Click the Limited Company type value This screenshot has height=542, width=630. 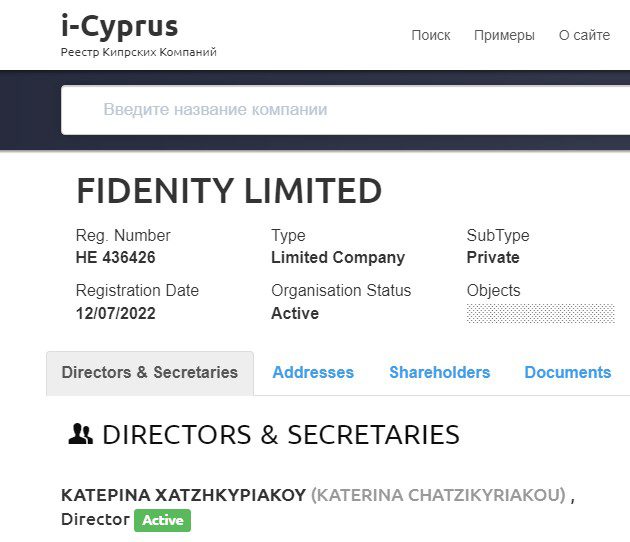338,258
